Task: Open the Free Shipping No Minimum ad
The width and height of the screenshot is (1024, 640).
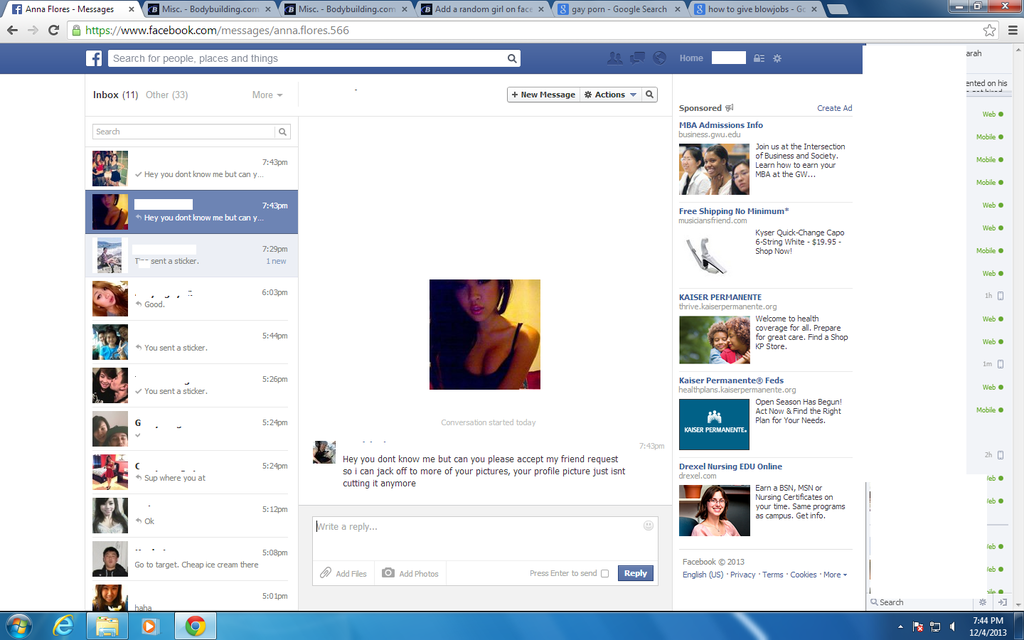Action: pos(734,211)
